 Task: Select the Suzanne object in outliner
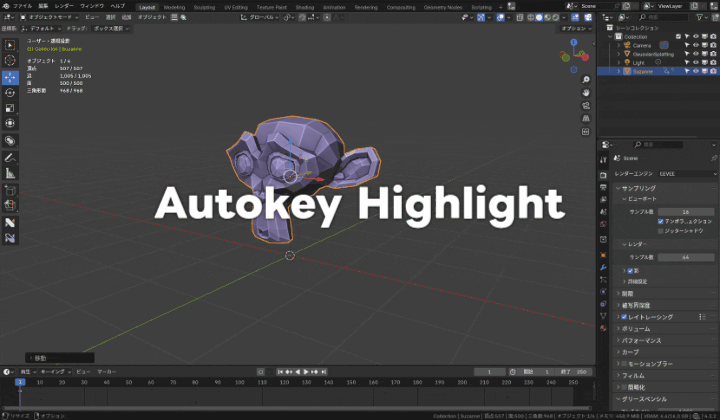click(642, 71)
